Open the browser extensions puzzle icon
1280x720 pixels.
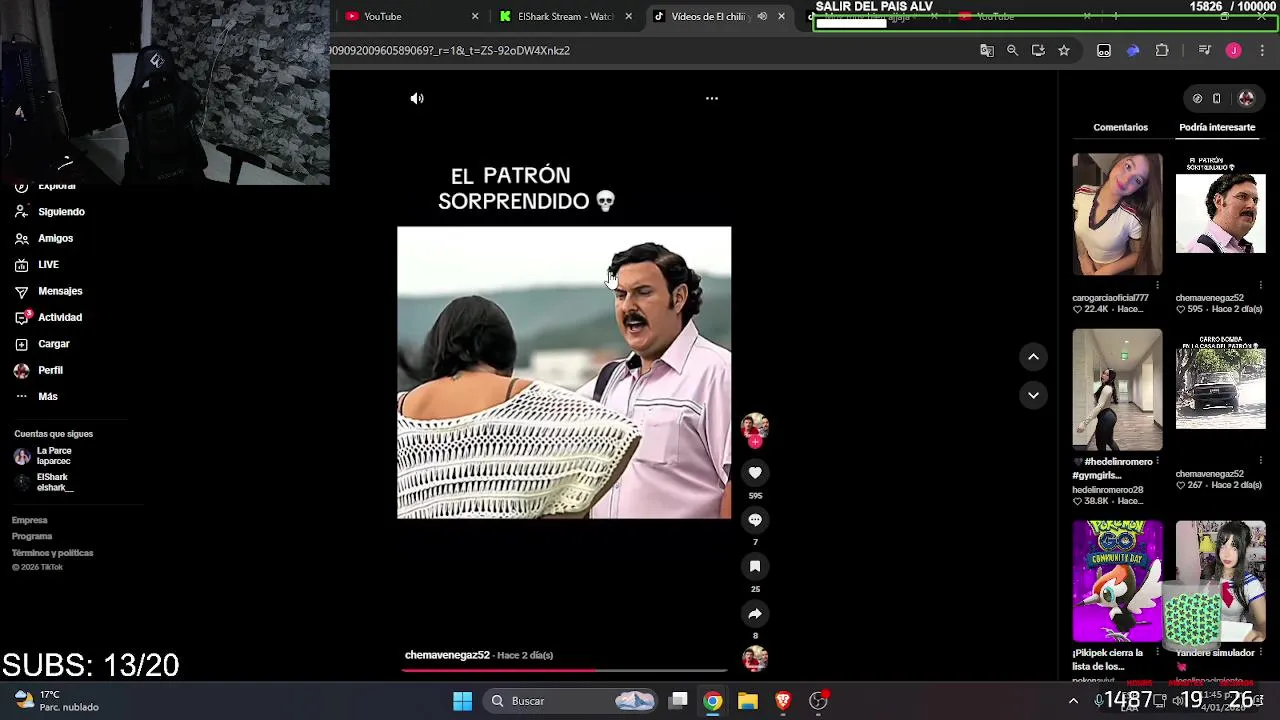coord(1162,50)
